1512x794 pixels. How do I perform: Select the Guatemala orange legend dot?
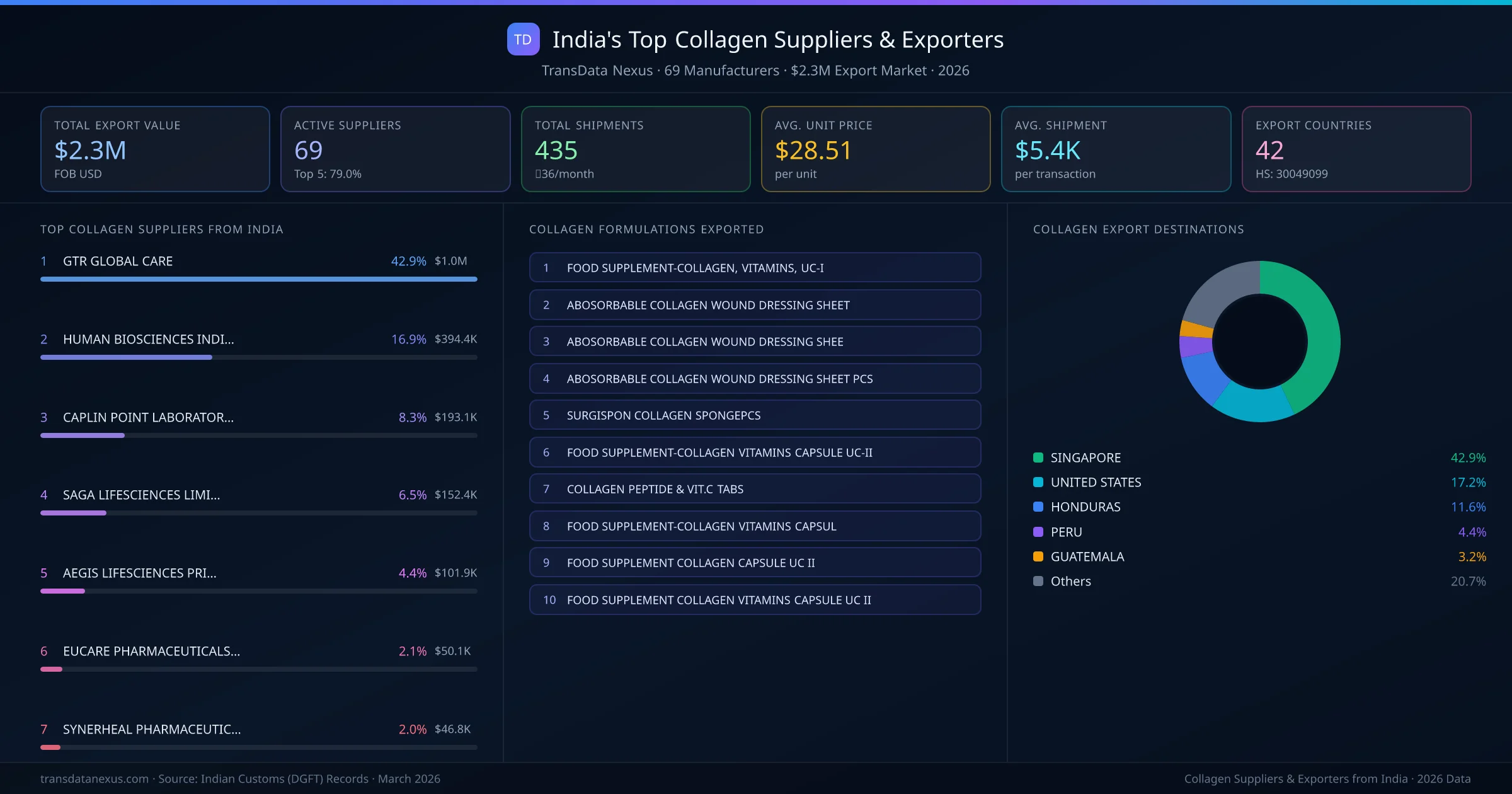tap(1037, 556)
